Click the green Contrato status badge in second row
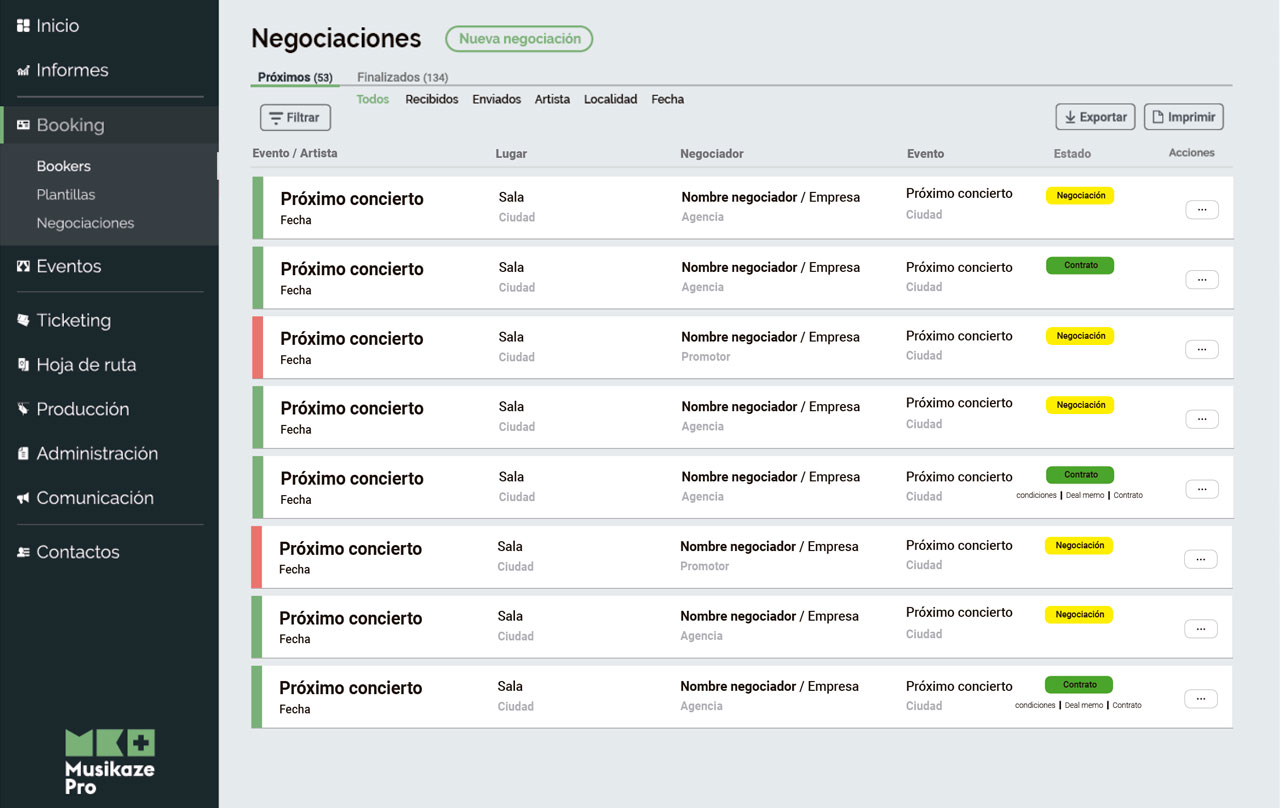The width and height of the screenshot is (1280, 808). [x=1080, y=266]
